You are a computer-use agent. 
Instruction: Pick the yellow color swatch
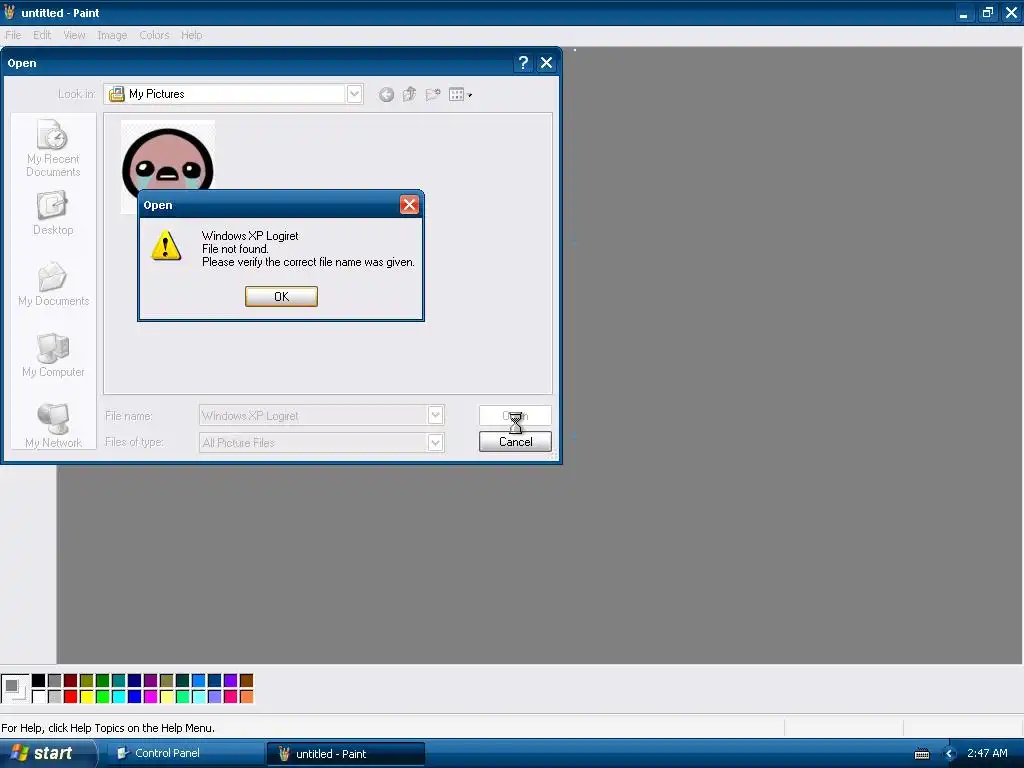pyautogui.click(x=86, y=697)
